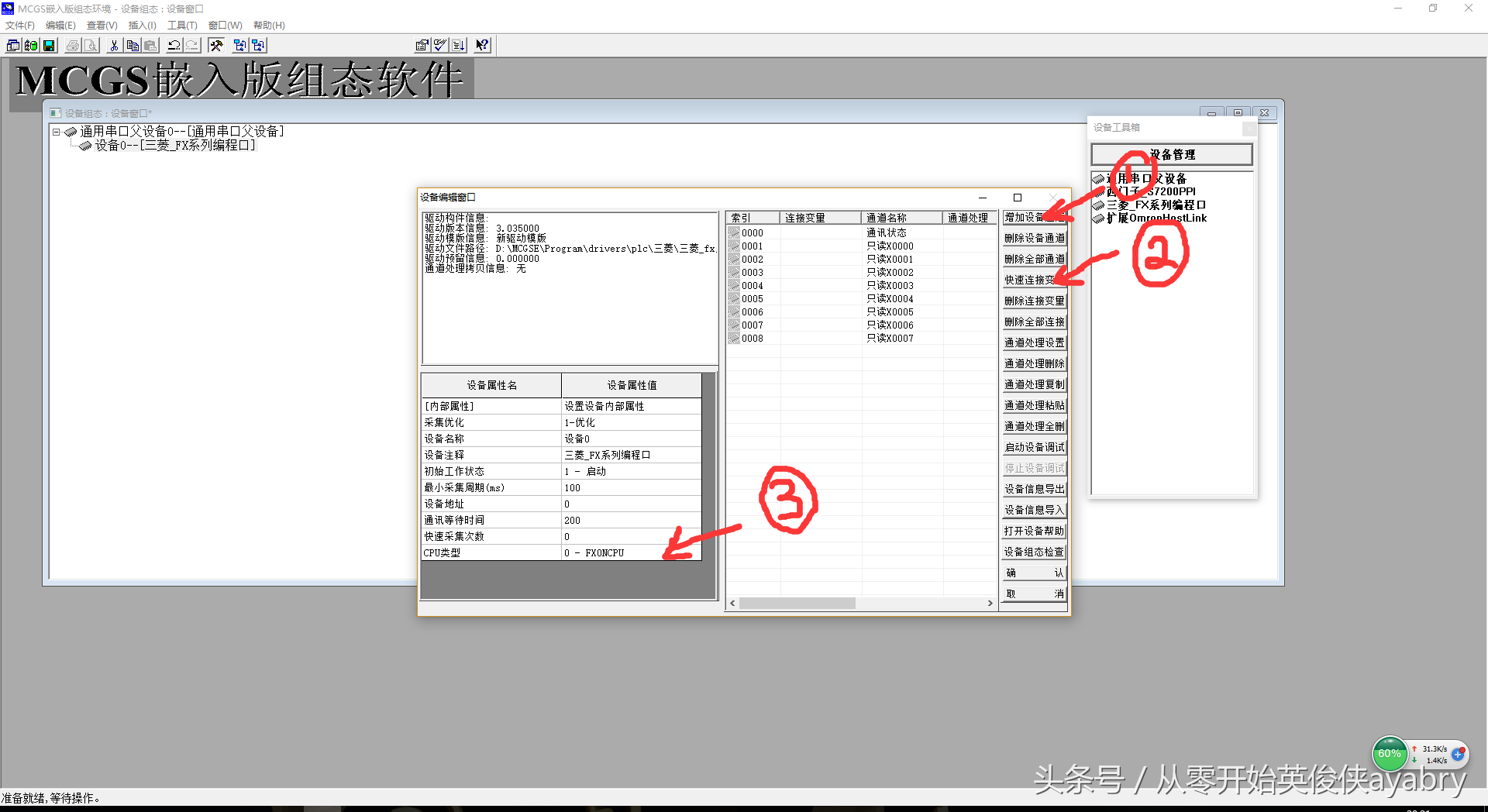1488x812 pixels.
Task: Click the right arrow of the channel list scrollbar
Action: [x=990, y=604]
